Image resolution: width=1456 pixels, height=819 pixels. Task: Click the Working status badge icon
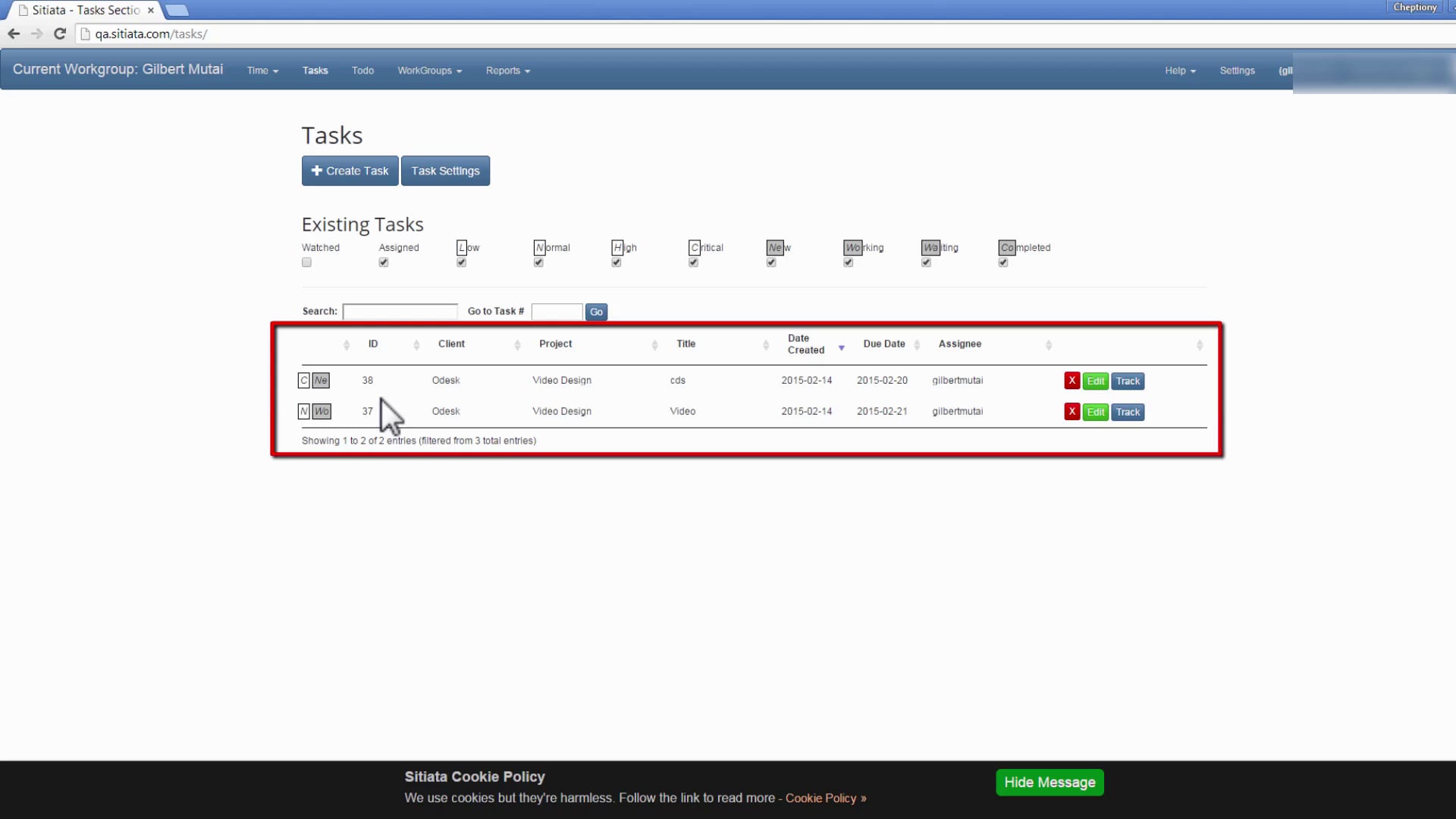coord(853,248)
